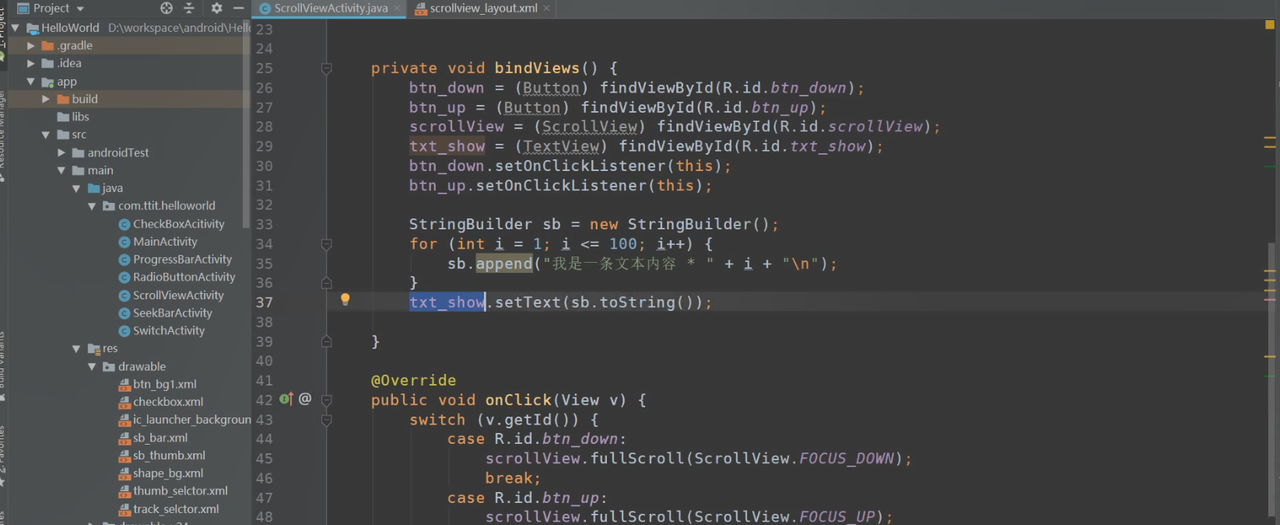Expand the build folder arrow
This screenshot has width=1280, height=525.
[46, 99]
